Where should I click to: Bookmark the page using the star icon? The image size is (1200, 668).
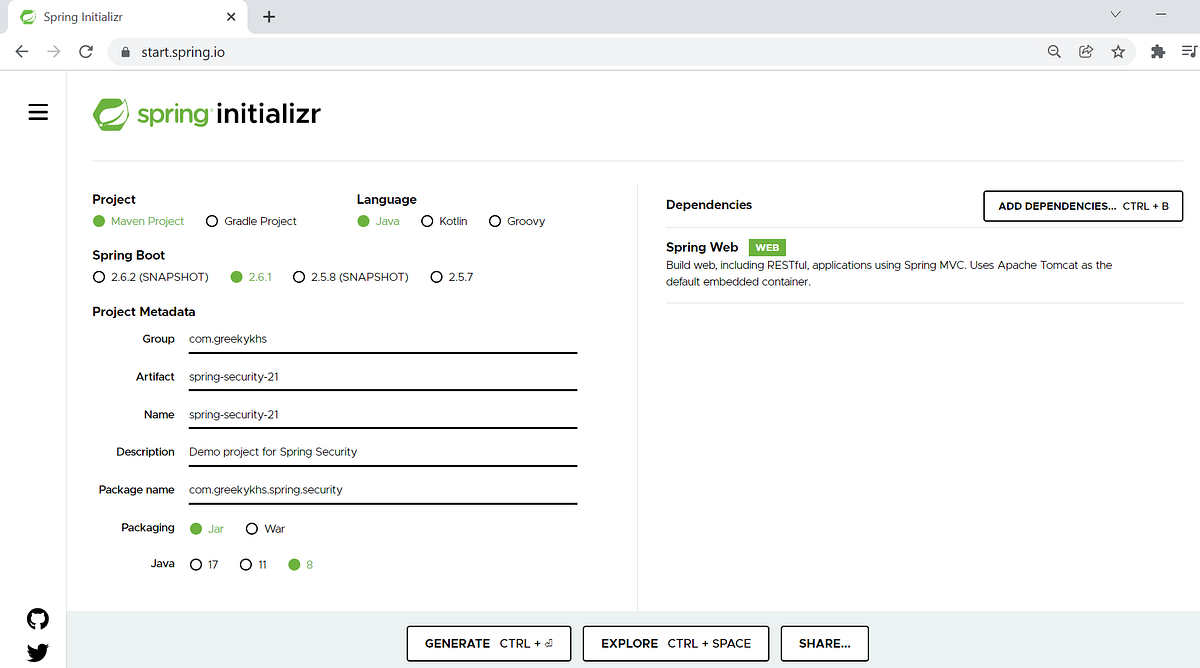(1118, 50)
